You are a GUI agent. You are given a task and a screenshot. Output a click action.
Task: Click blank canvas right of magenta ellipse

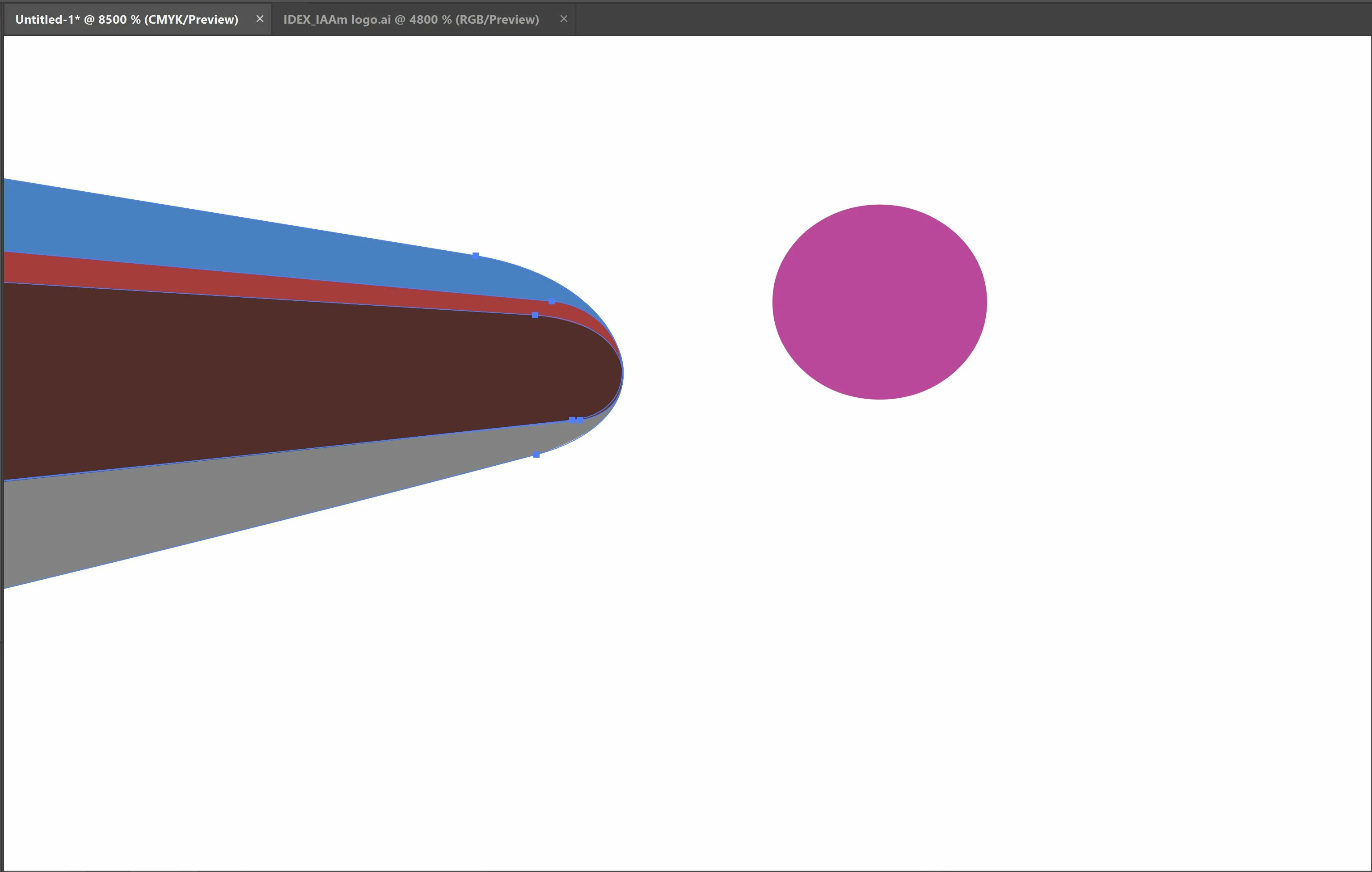pyautogui.click(x=1168, y=302)
